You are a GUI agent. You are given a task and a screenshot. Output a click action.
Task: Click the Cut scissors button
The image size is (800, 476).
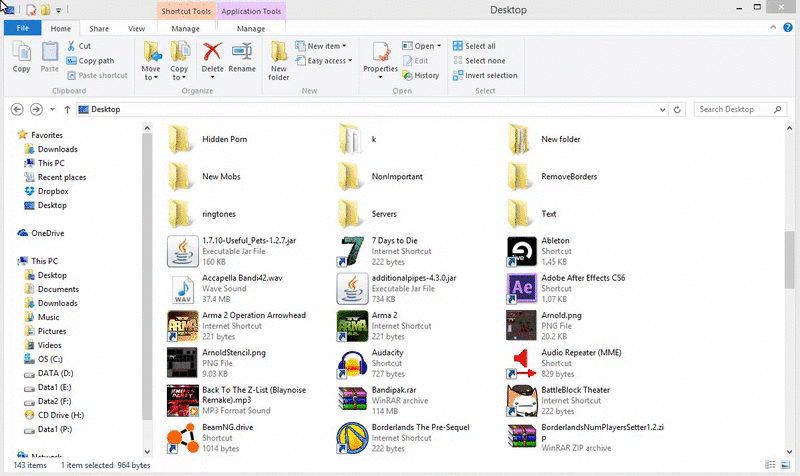79,46
